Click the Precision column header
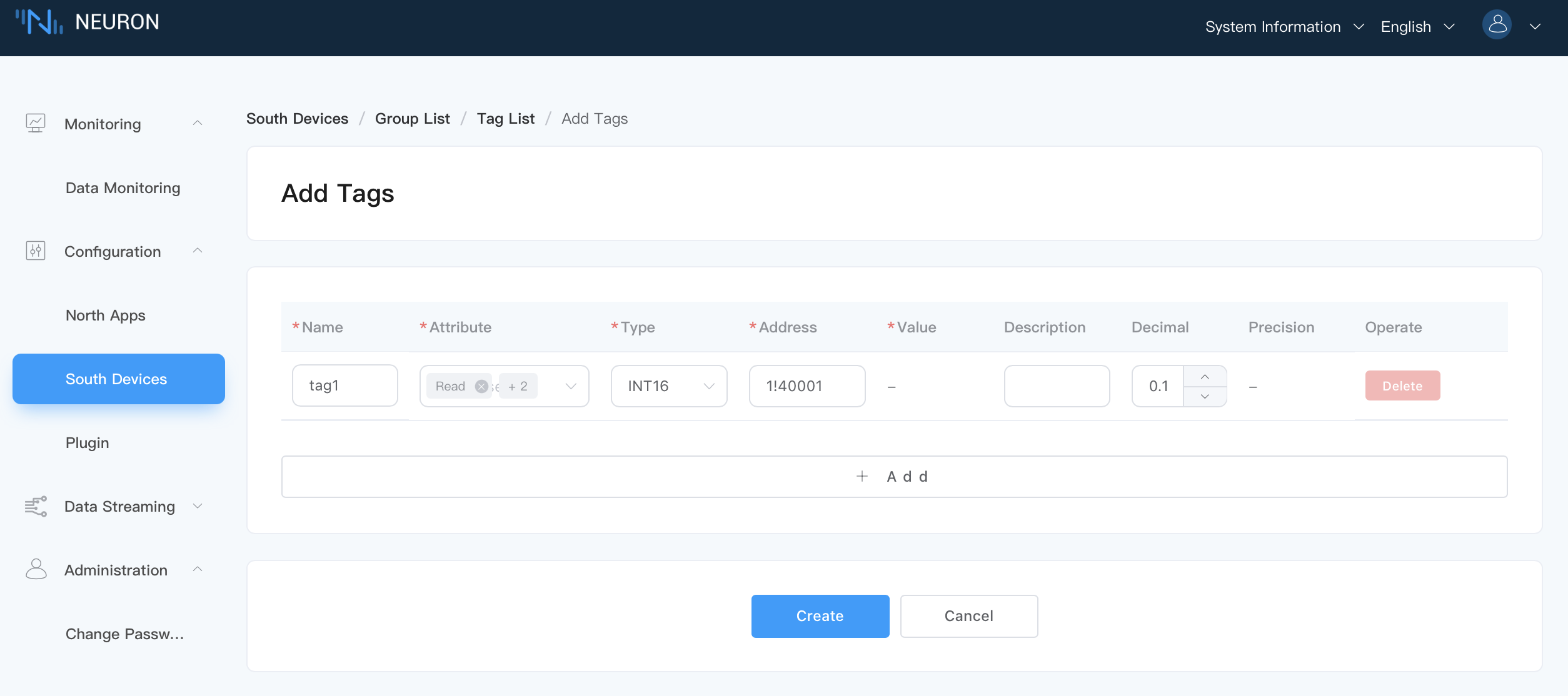This screenshot has width=1568, height=696. [1281, 327]
